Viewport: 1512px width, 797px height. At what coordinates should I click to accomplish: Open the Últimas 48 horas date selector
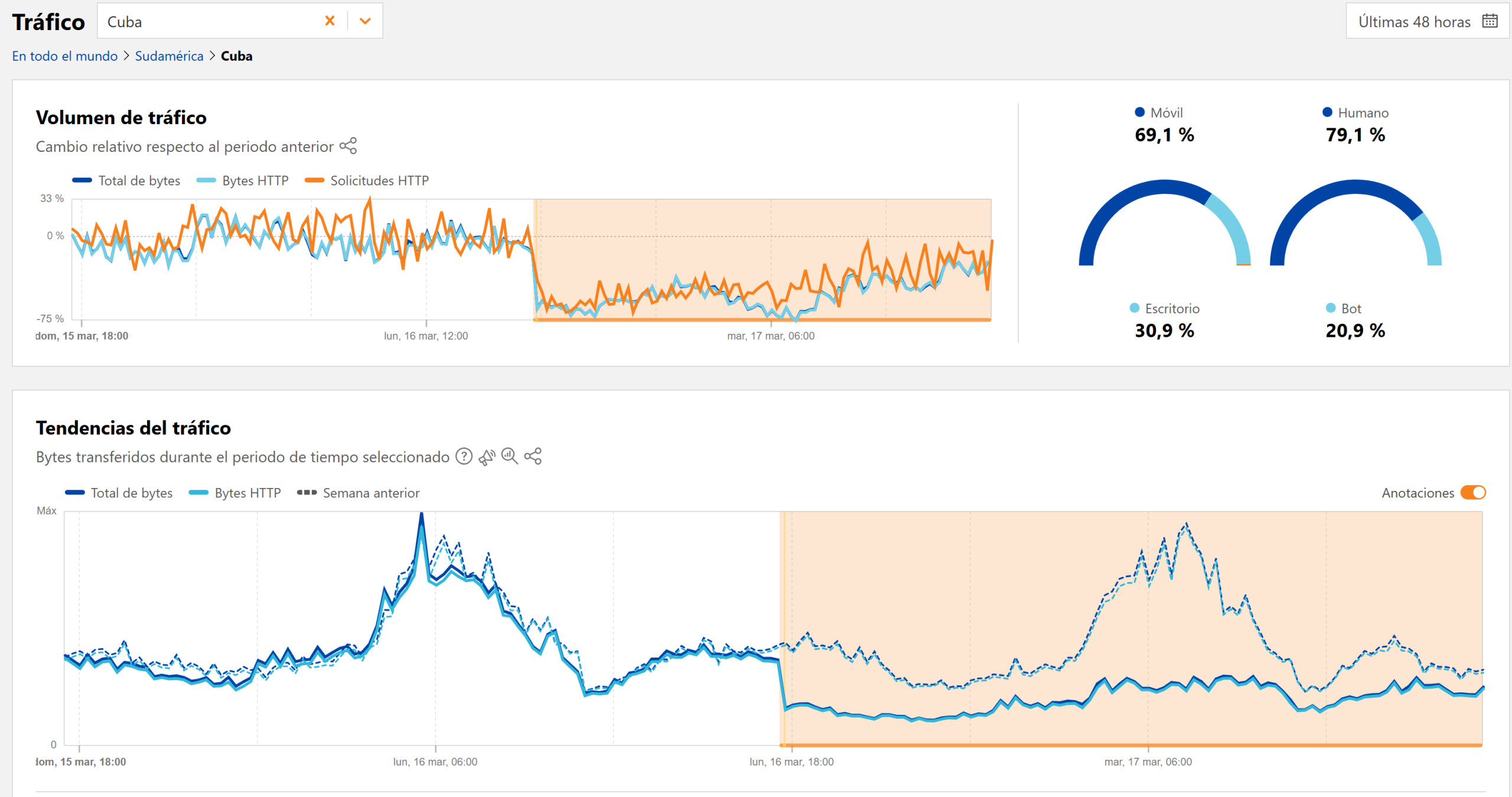pos(1414,22)
